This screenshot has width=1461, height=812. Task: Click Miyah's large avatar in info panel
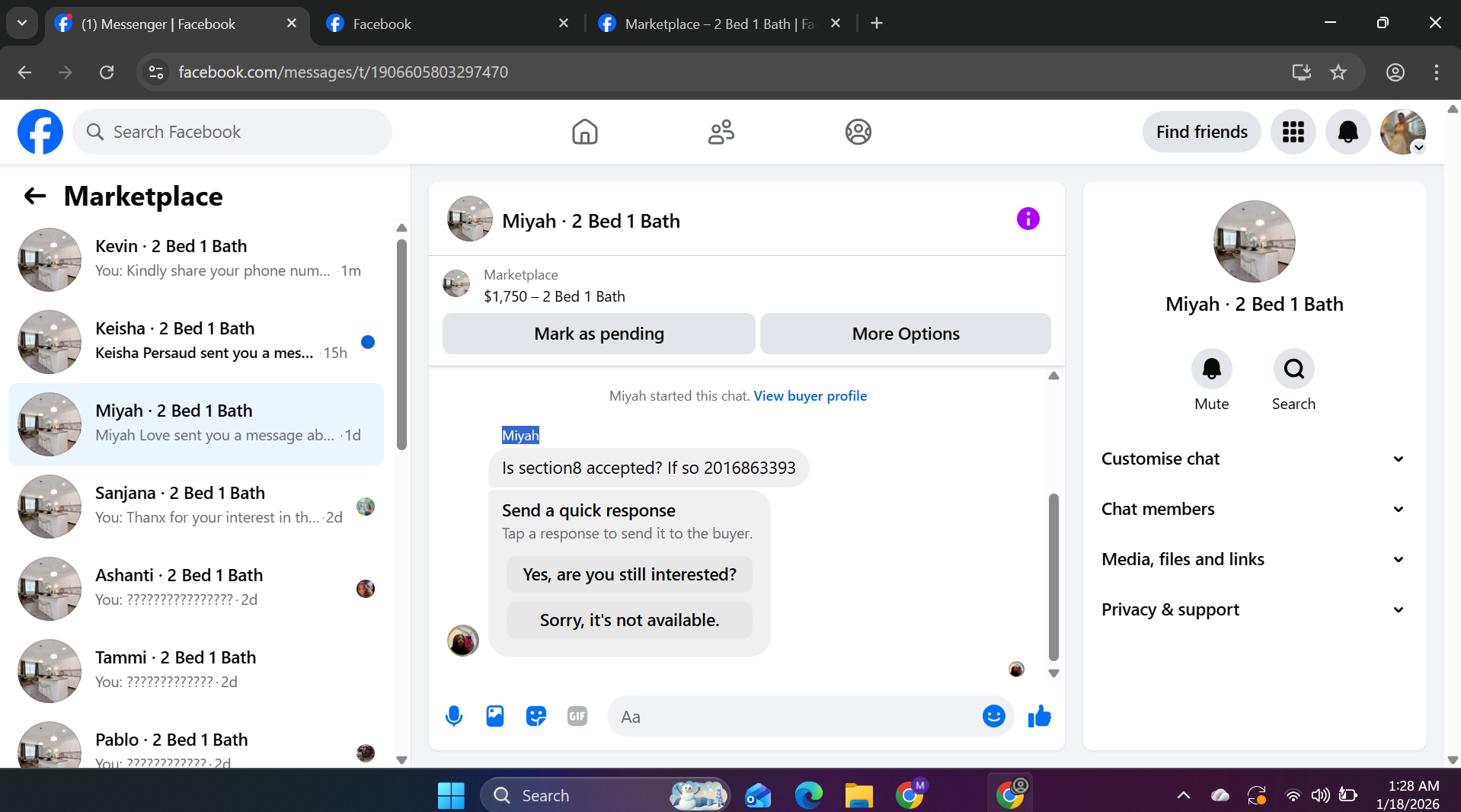(x=1254, y=241)
